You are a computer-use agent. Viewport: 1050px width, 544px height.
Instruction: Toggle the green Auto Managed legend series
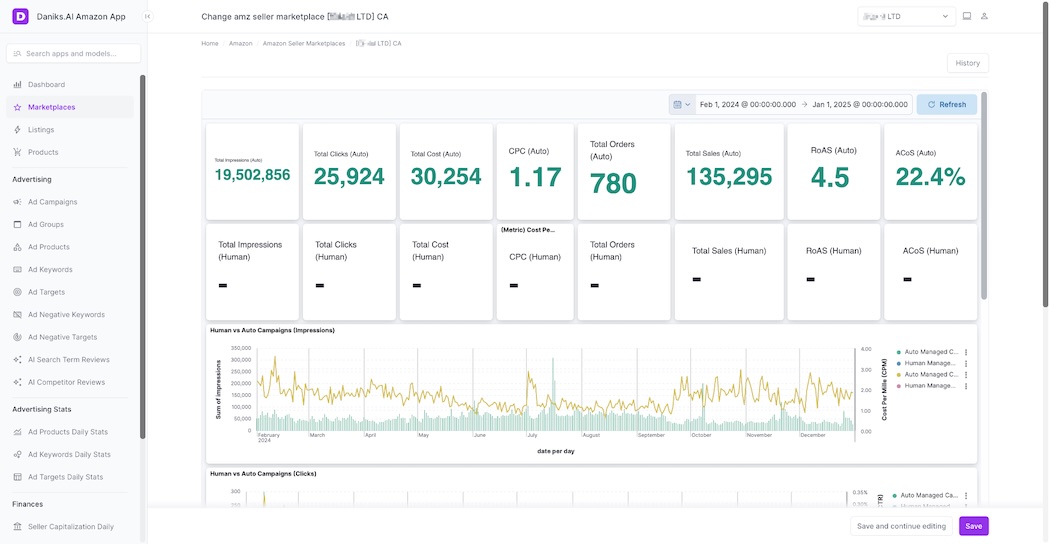pyautogui.click(x=930, y=352)
